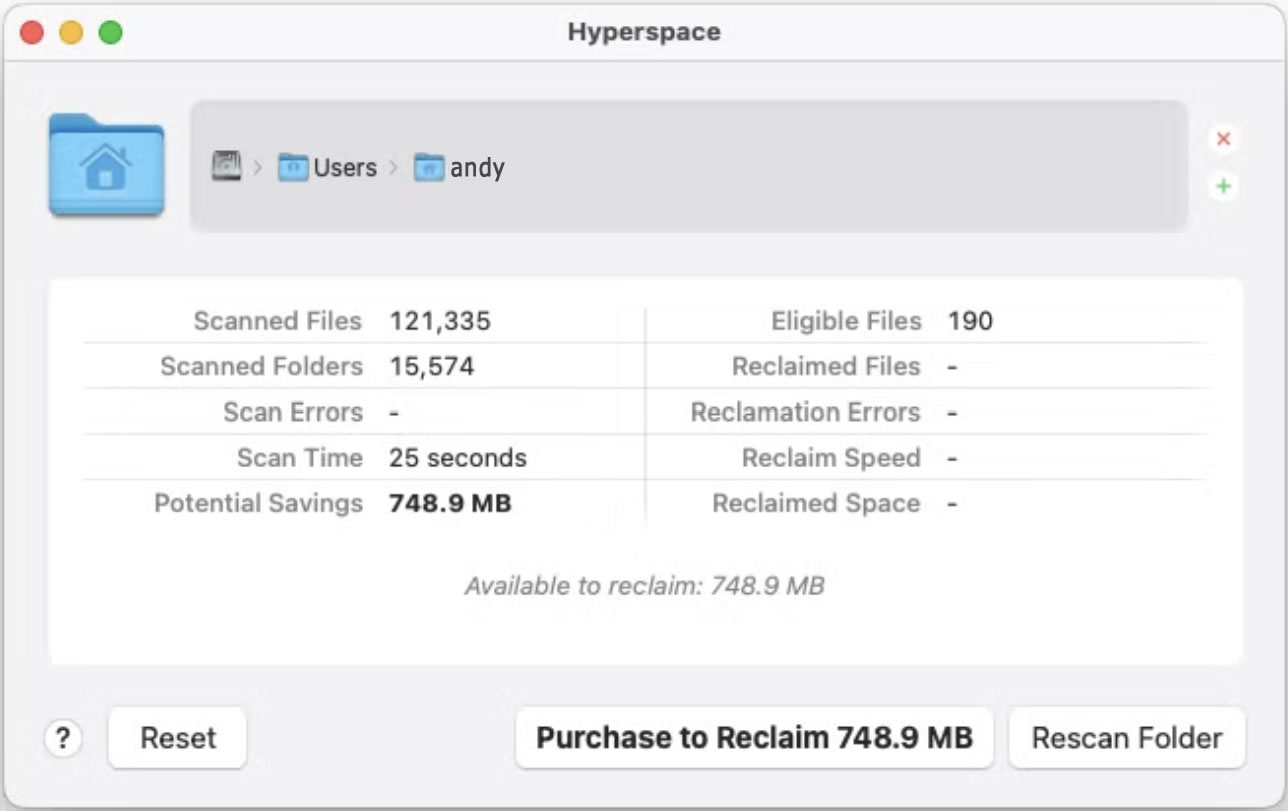Click Scanned Folders value 15,574

[x=432, y=367]
